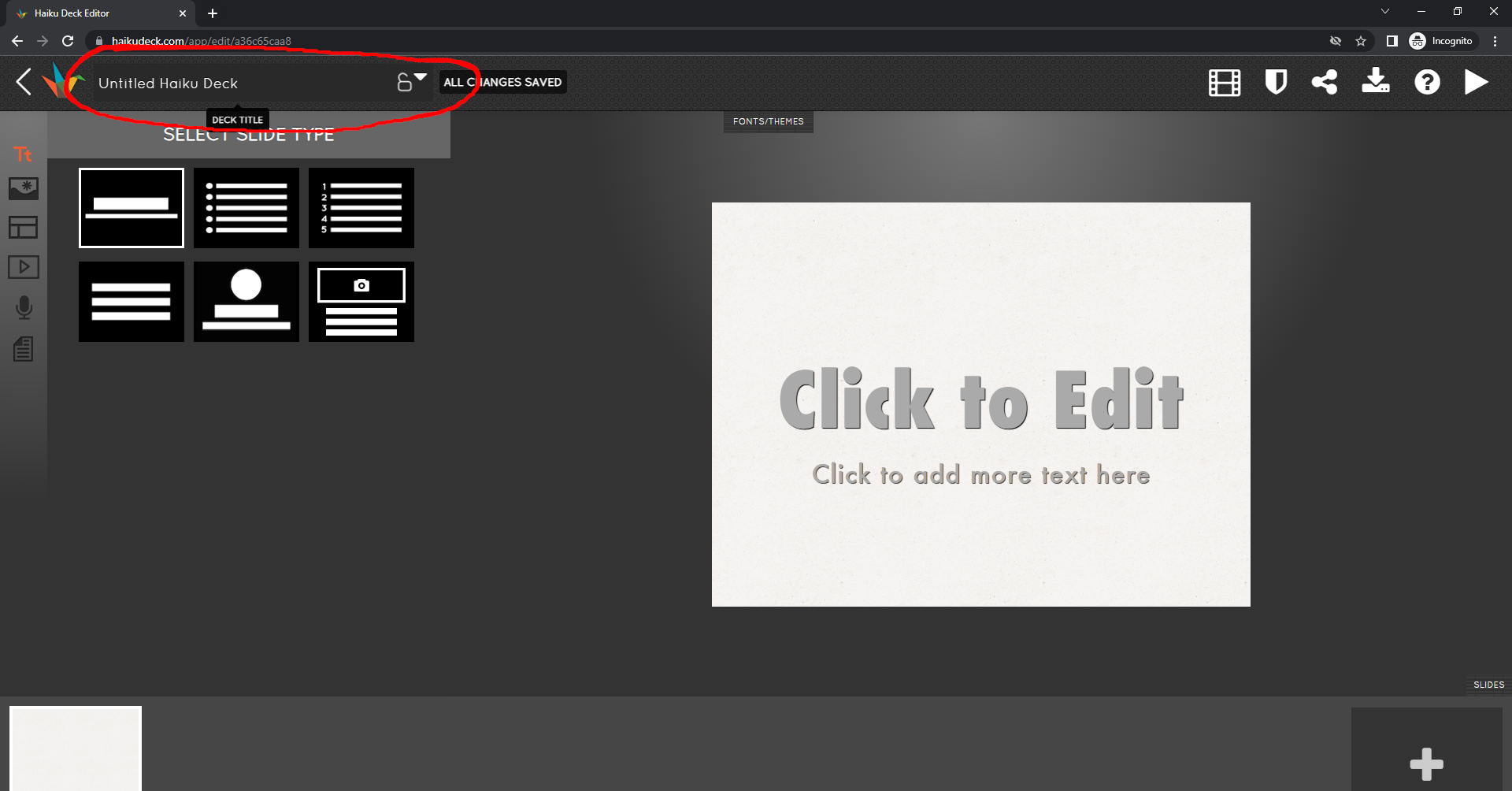Choose the bulleted list slide type
Image resolution: width=1512 pixels, height=791 pixels.
[246, 208]
